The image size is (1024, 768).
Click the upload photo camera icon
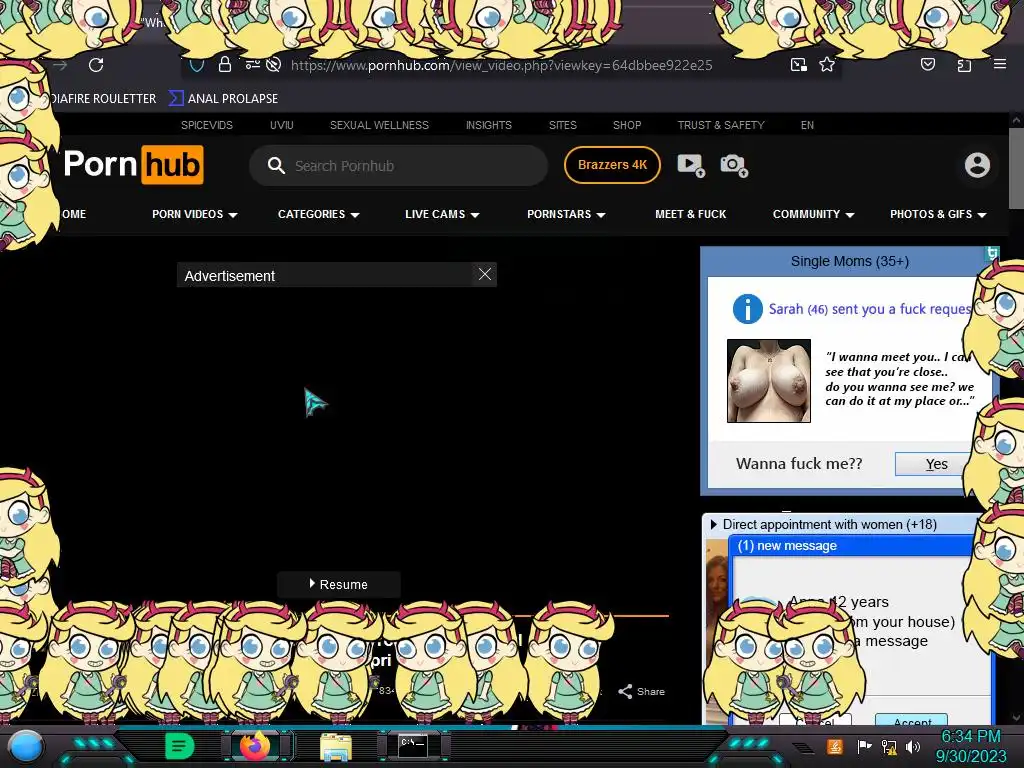pyautogui.click(x=733, y=165)
